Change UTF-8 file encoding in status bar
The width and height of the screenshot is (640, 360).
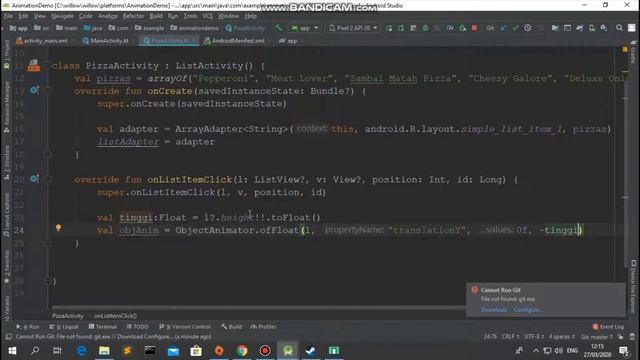click(534, 337)
